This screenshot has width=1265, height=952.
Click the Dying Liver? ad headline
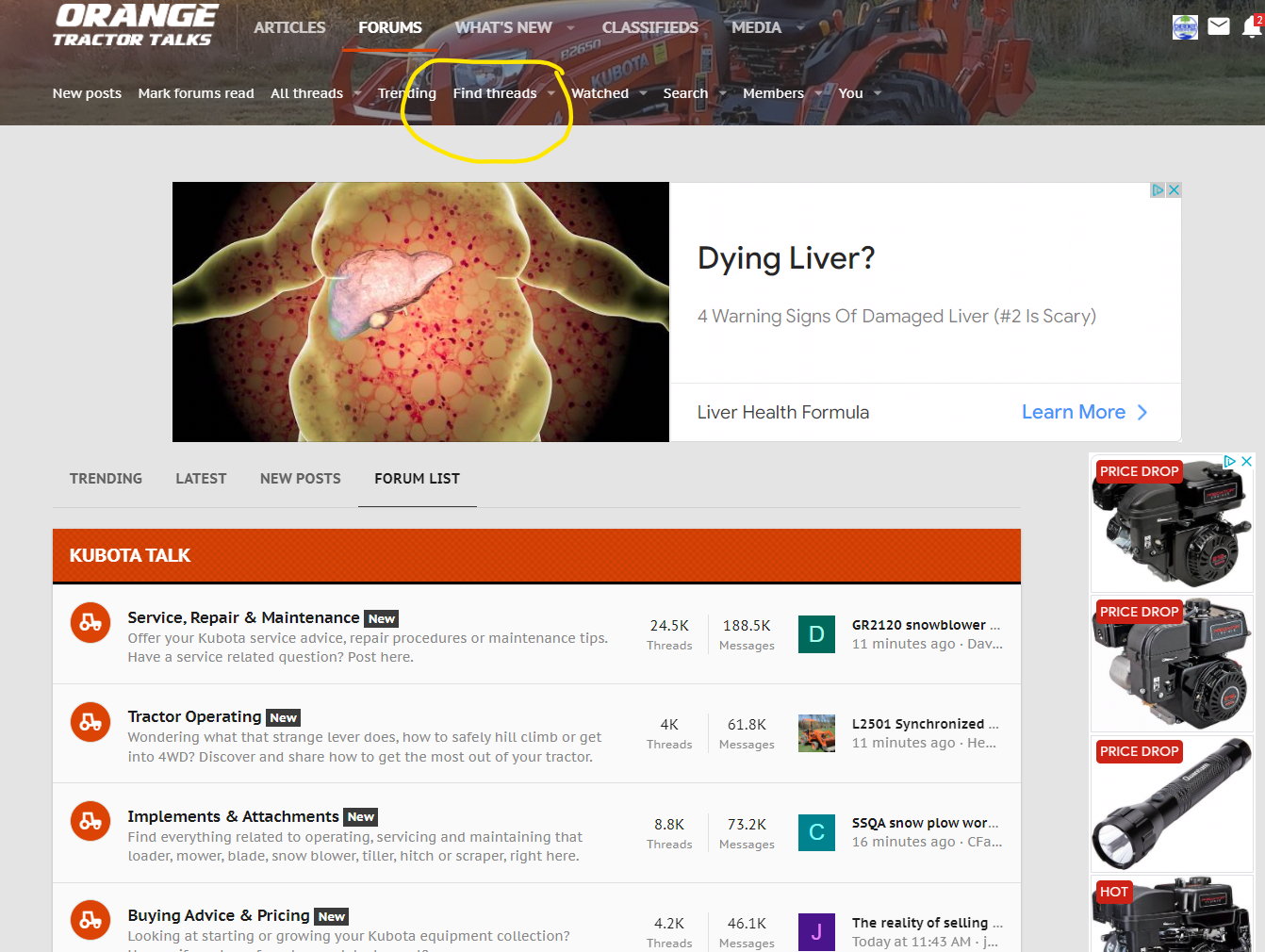786,258
